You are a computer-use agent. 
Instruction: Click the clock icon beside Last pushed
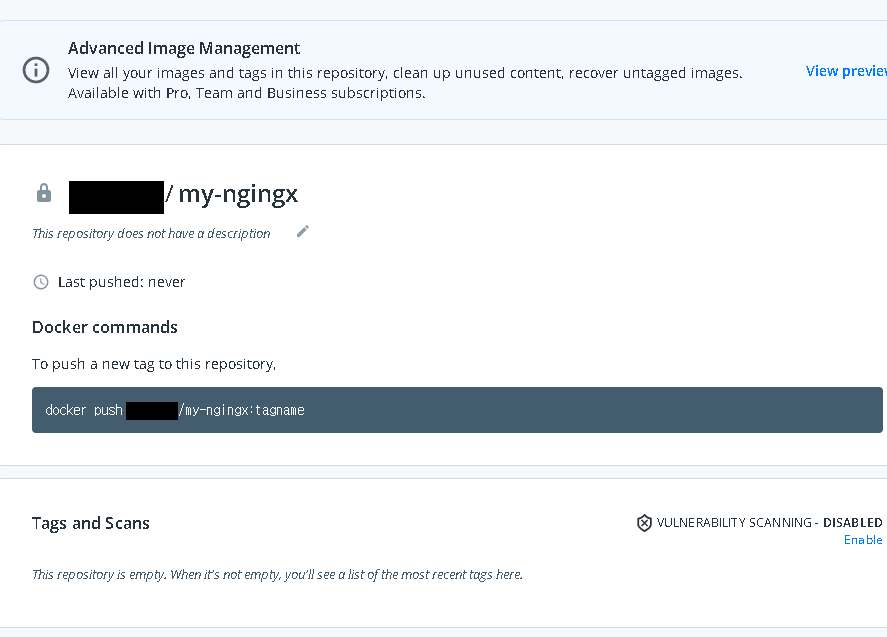pyautogui.click(x=41, y=282)
